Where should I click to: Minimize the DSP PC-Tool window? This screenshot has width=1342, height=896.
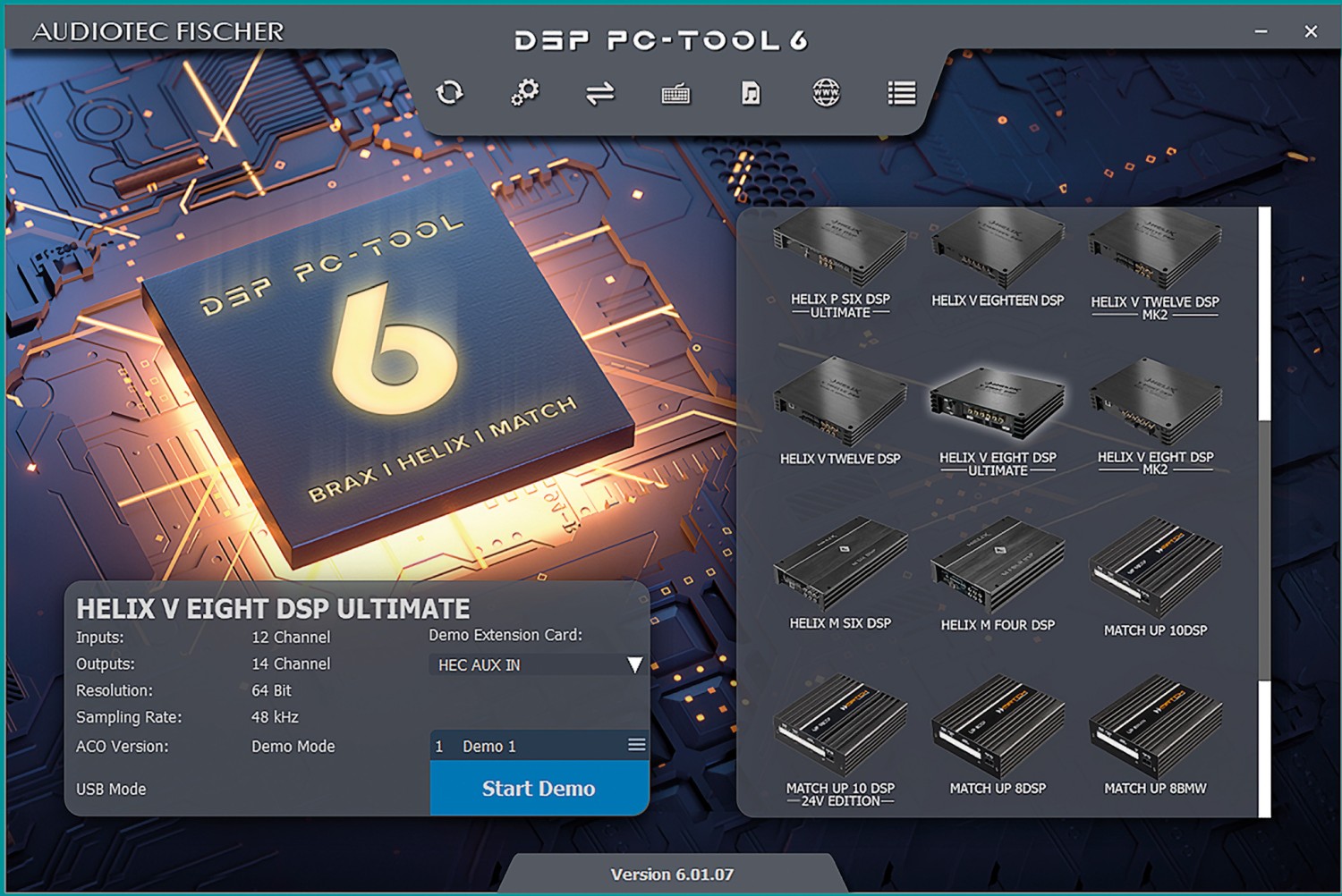[x=1261, y=31]
